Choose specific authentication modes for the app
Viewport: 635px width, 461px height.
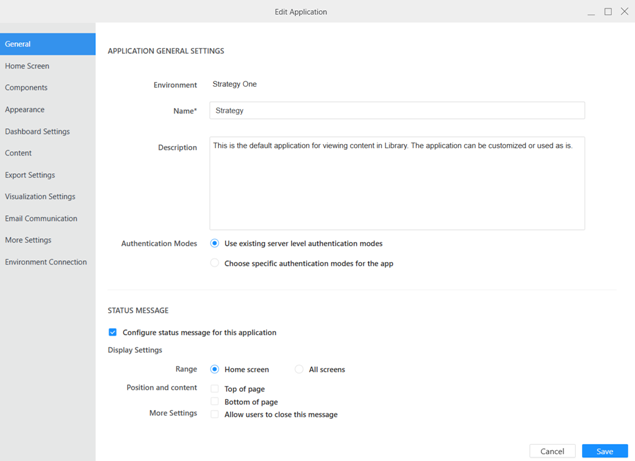pyautogui.click(x=215, y=263)
